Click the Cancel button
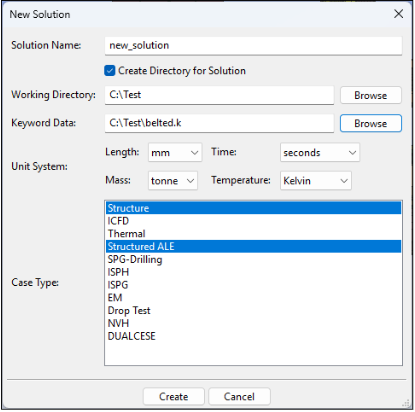The height and width of the screenshot is (412, 415). point(239,396)
